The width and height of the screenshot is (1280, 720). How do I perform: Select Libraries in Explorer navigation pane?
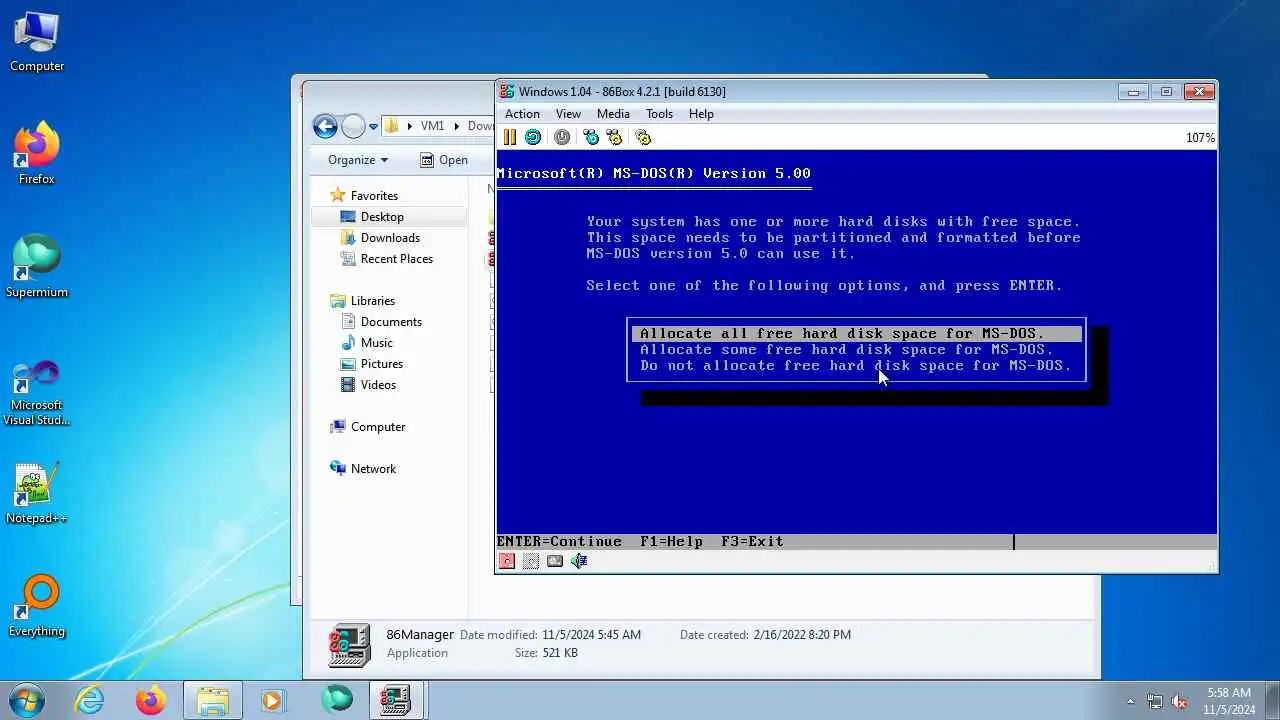372,301
